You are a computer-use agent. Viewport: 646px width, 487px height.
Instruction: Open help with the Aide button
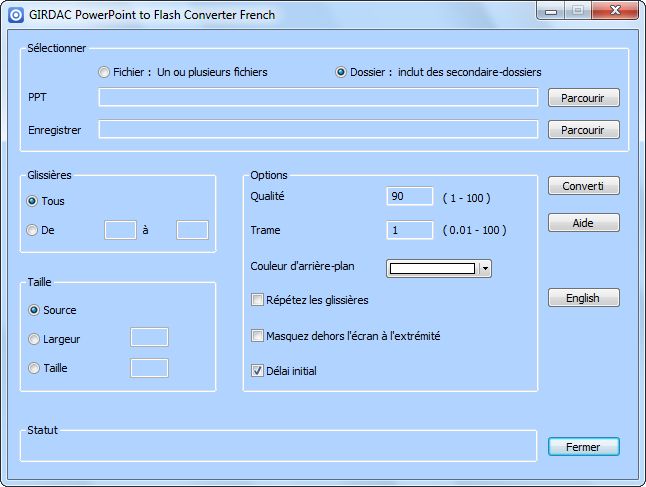[x=583, y=222]
